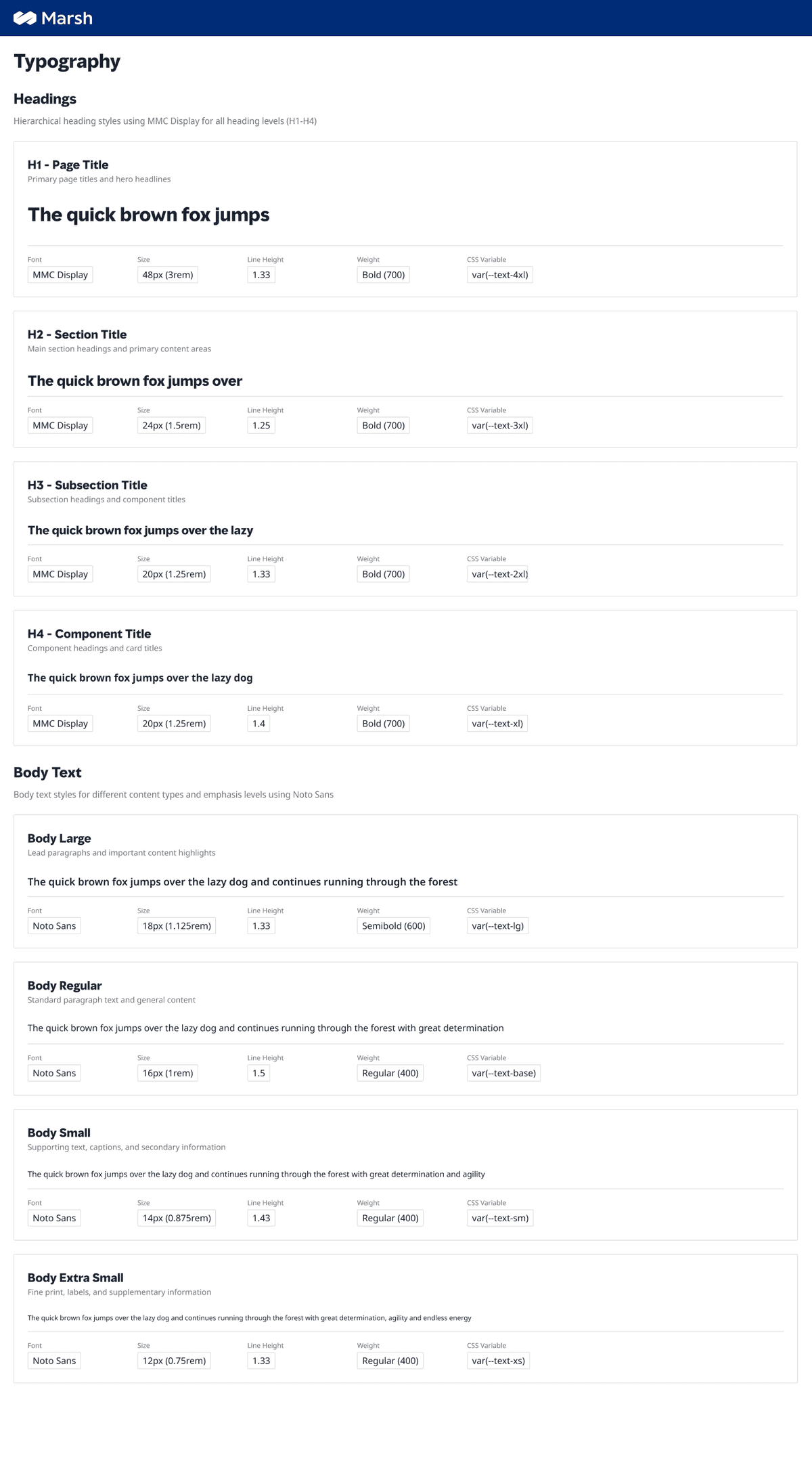Click the Body Extra Small card title

point(76,1277)
